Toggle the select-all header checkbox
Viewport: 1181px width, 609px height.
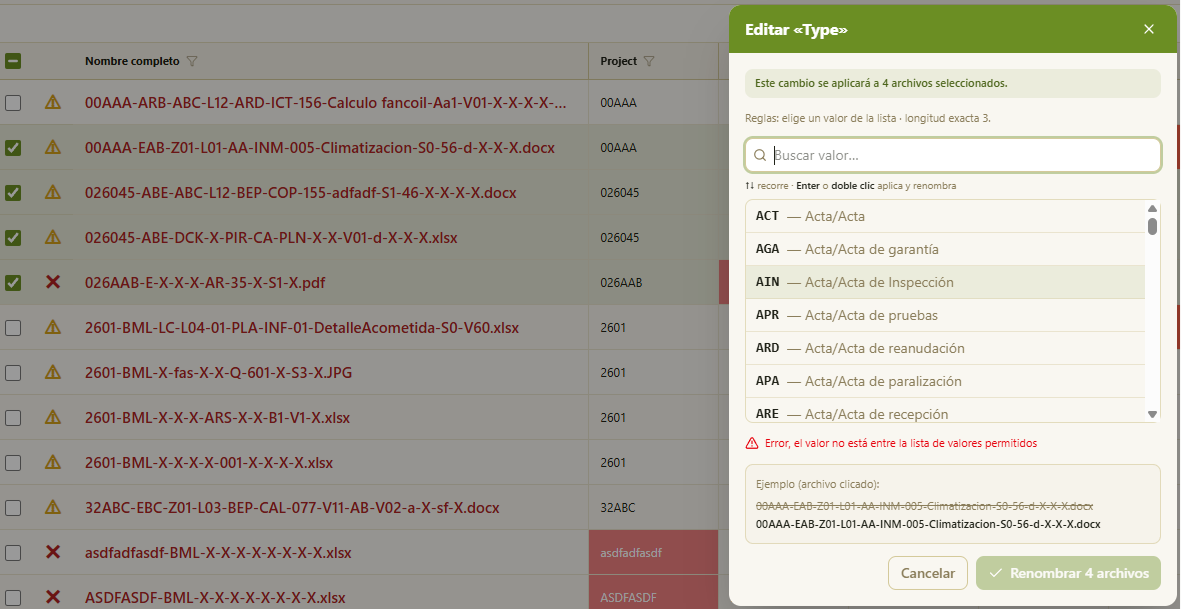(x=13, y=61)
